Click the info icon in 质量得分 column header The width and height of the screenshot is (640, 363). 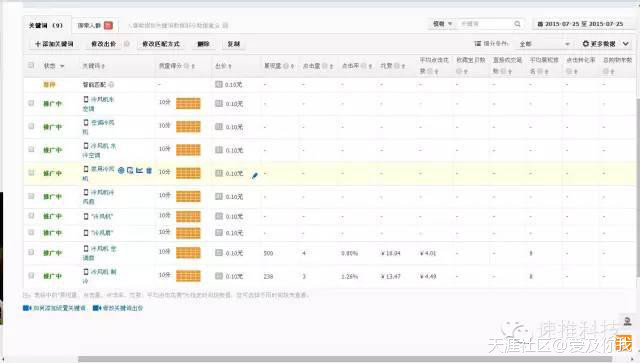187,66
